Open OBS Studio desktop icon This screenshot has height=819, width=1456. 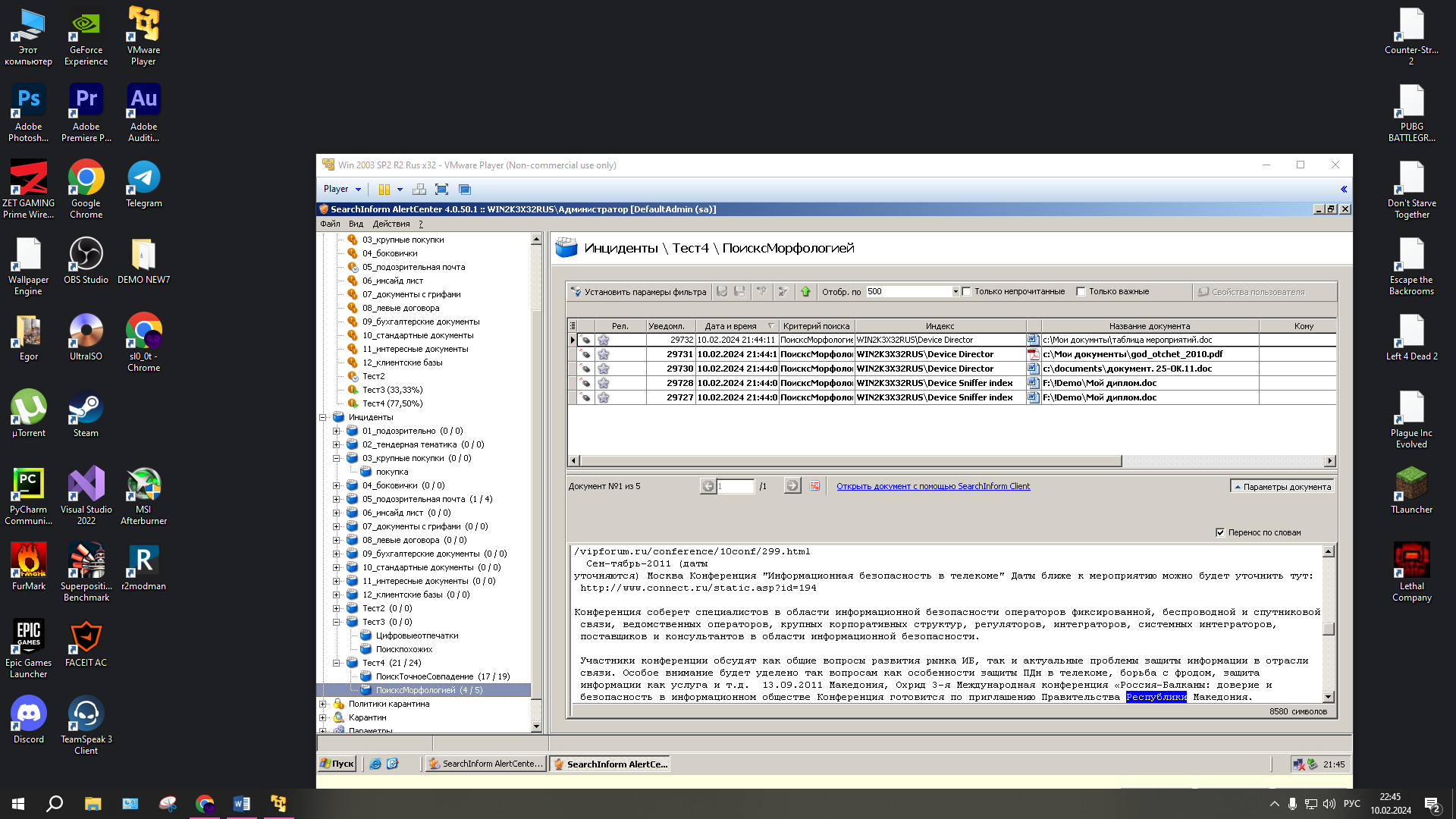click(86, 260)
